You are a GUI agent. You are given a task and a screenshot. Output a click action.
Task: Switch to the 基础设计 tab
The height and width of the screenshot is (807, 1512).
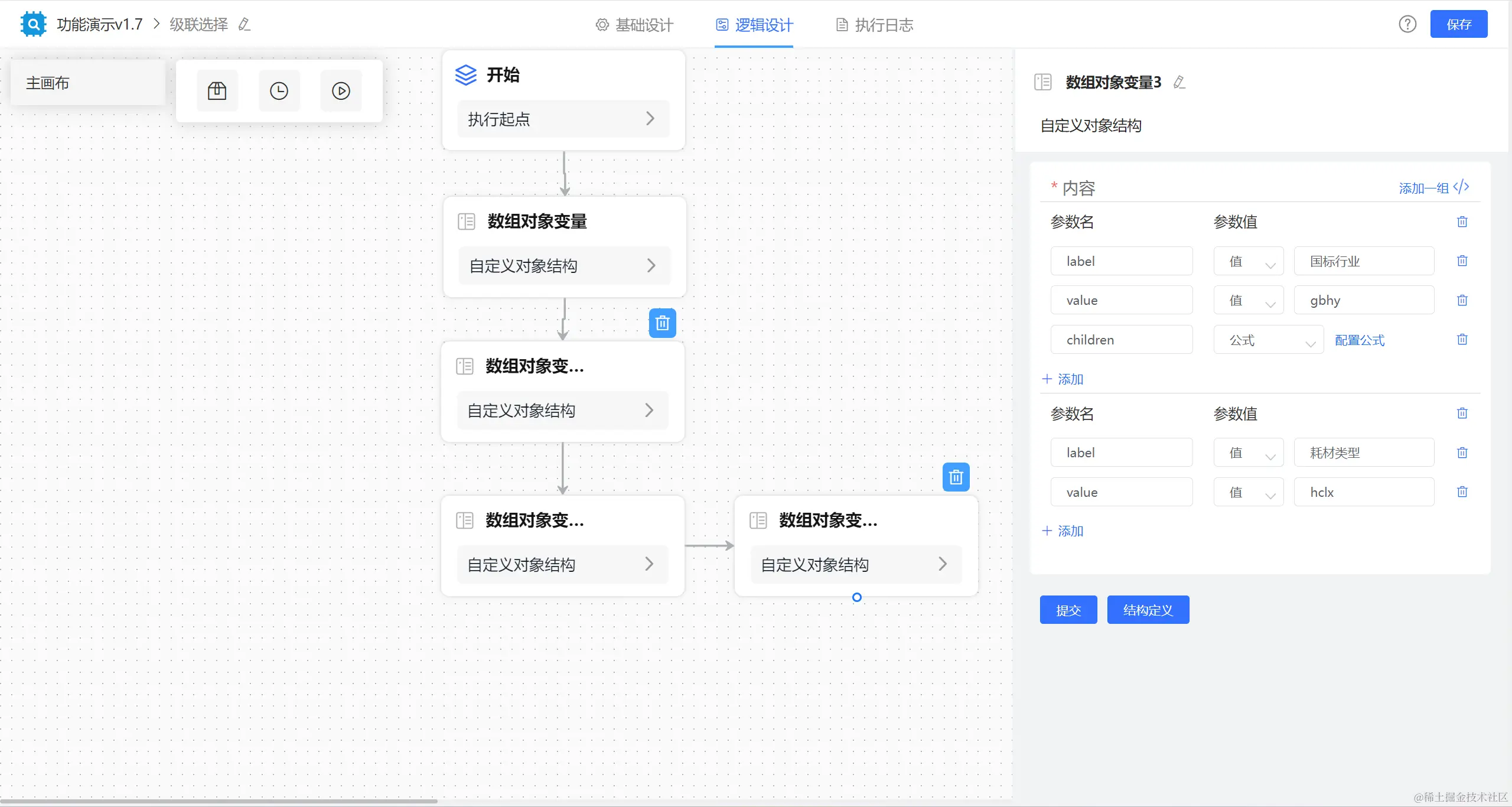pyautogui.click(x=635, y=25)
